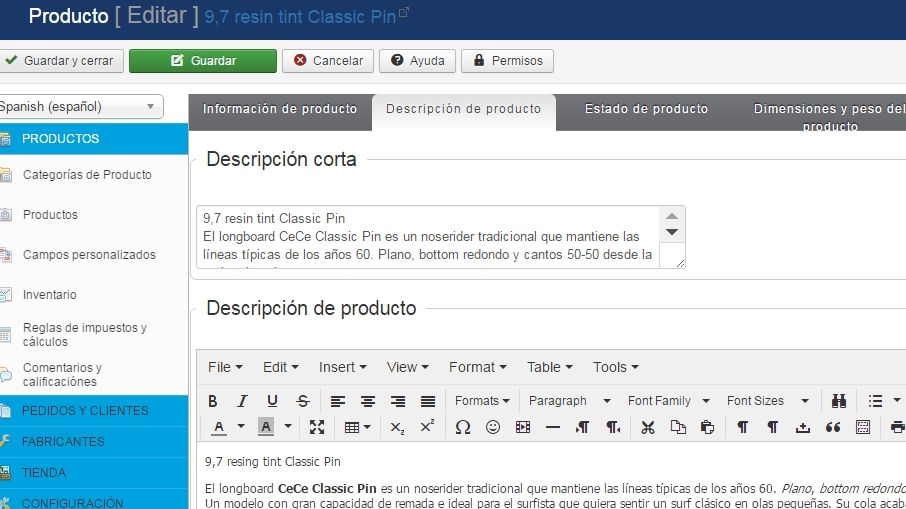Open product link next to title
906x509 pixels.
coord(404,12)
